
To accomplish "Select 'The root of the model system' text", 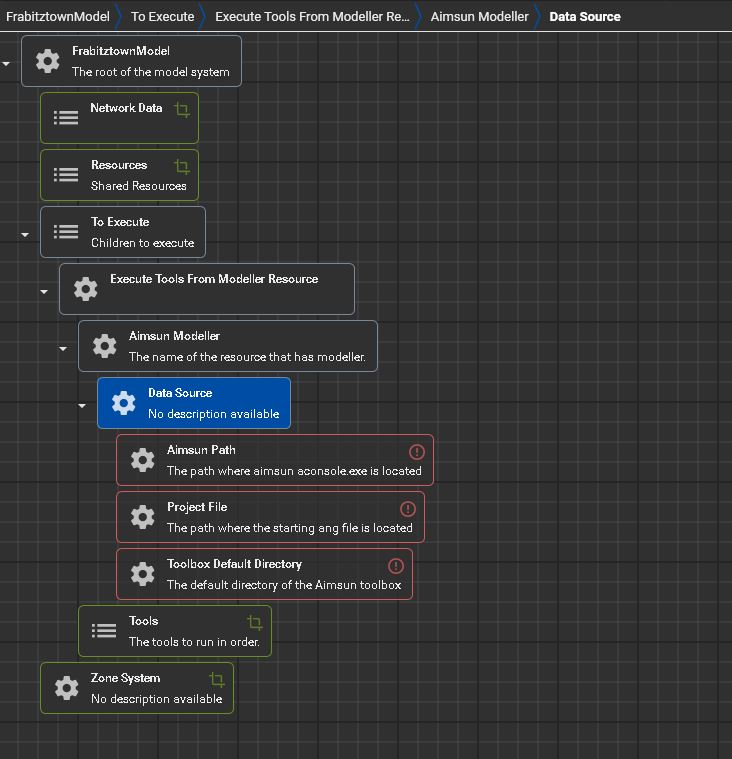I will pyautogui.click(x=151, y=72).
